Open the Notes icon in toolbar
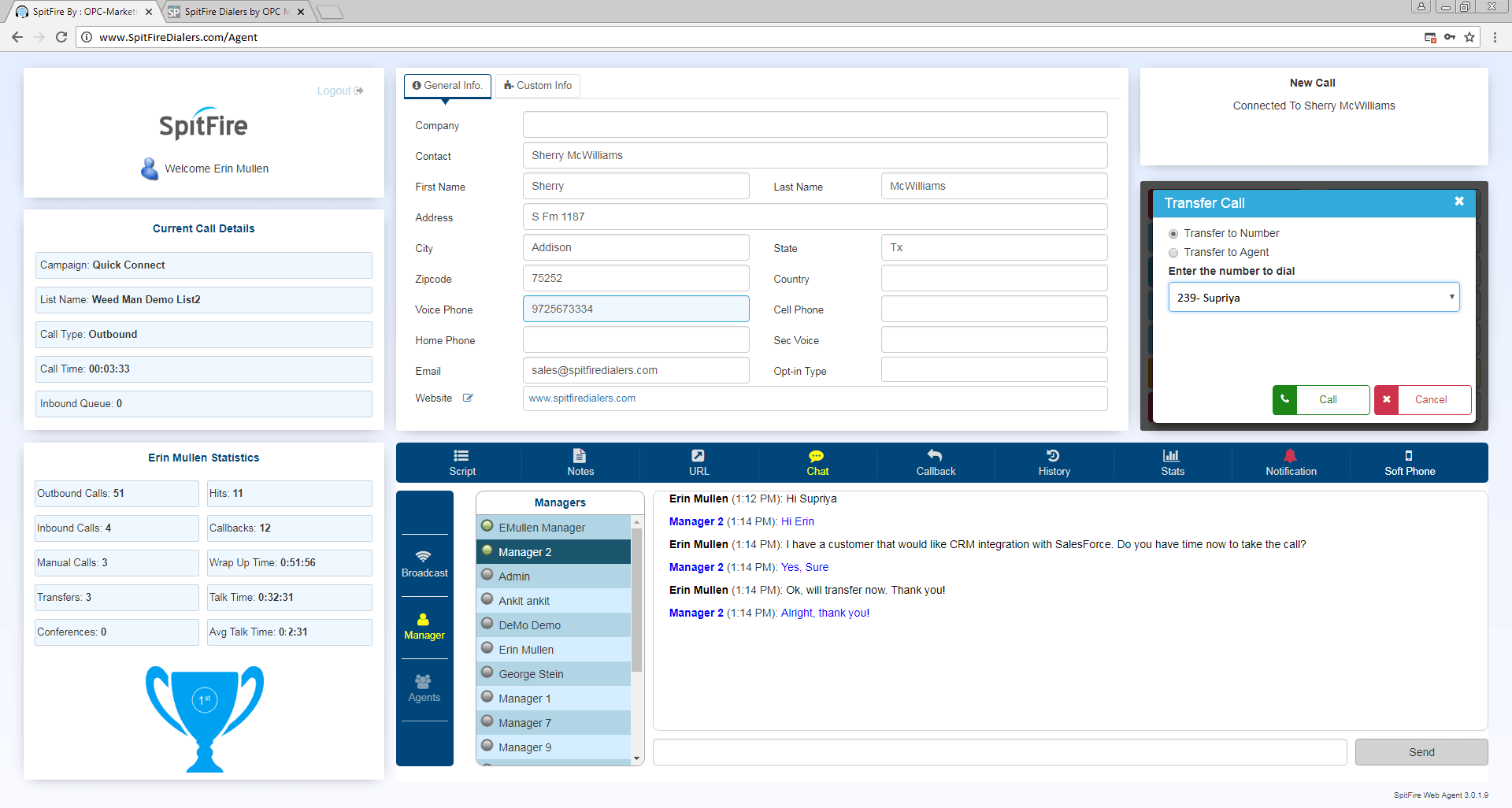The width and height of the screenshot is (1512, 808). pos(580,455)
